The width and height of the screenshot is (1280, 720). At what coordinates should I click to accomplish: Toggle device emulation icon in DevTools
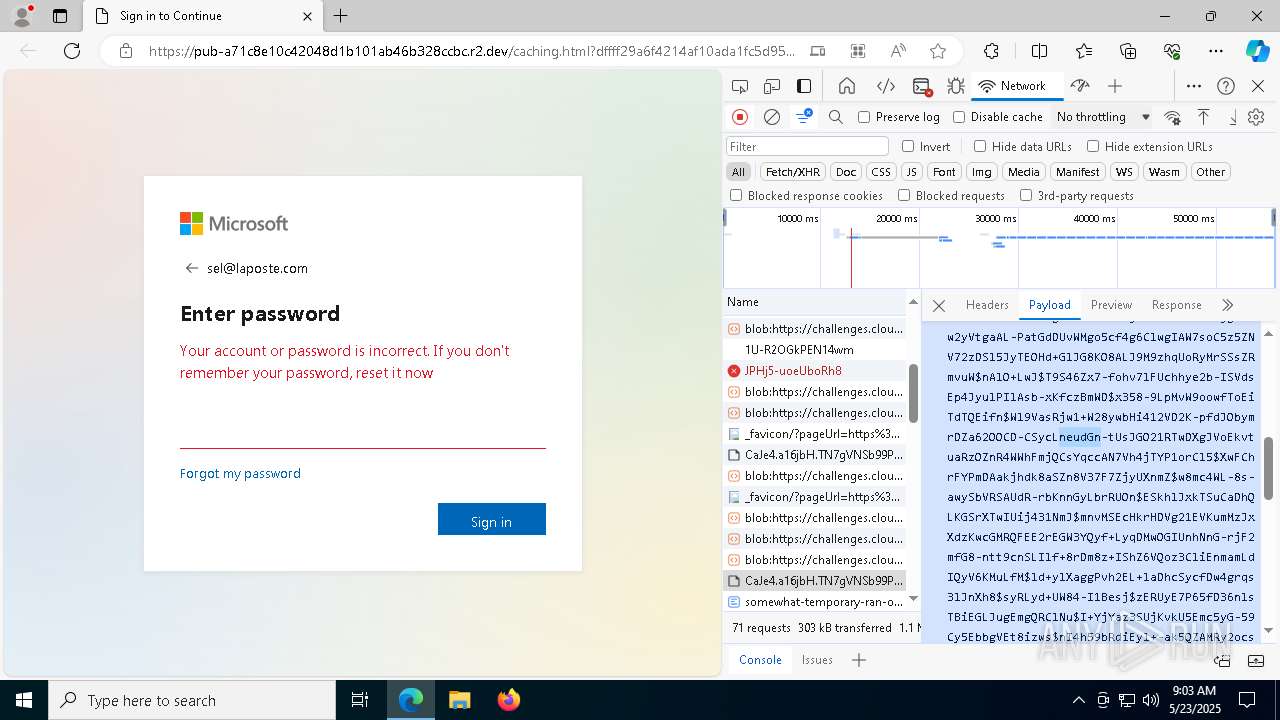pyautogui.click(x=772, y=86)
